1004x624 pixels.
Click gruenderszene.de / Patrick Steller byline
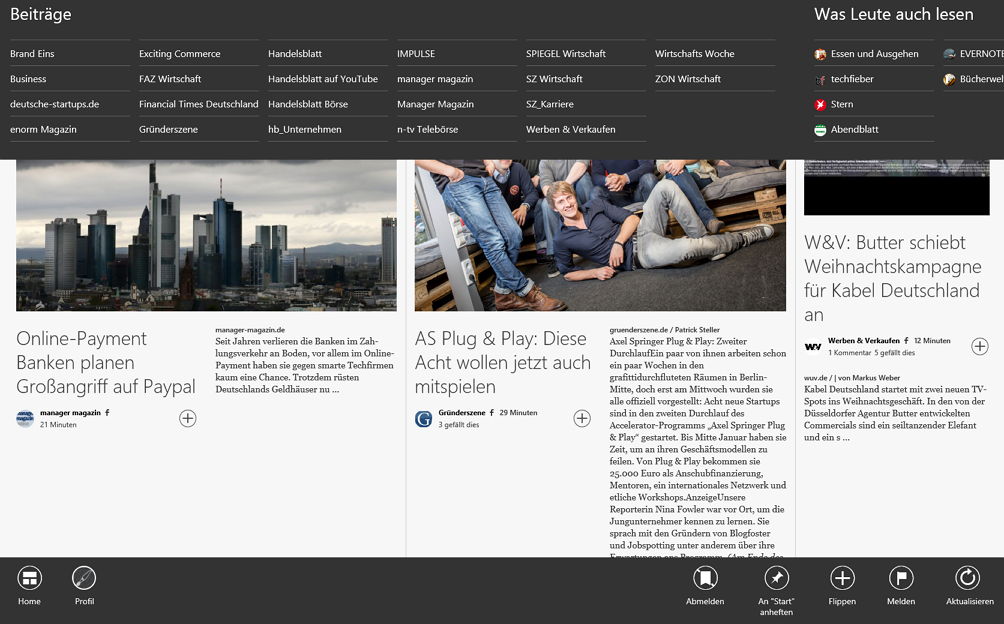[665, 330]
